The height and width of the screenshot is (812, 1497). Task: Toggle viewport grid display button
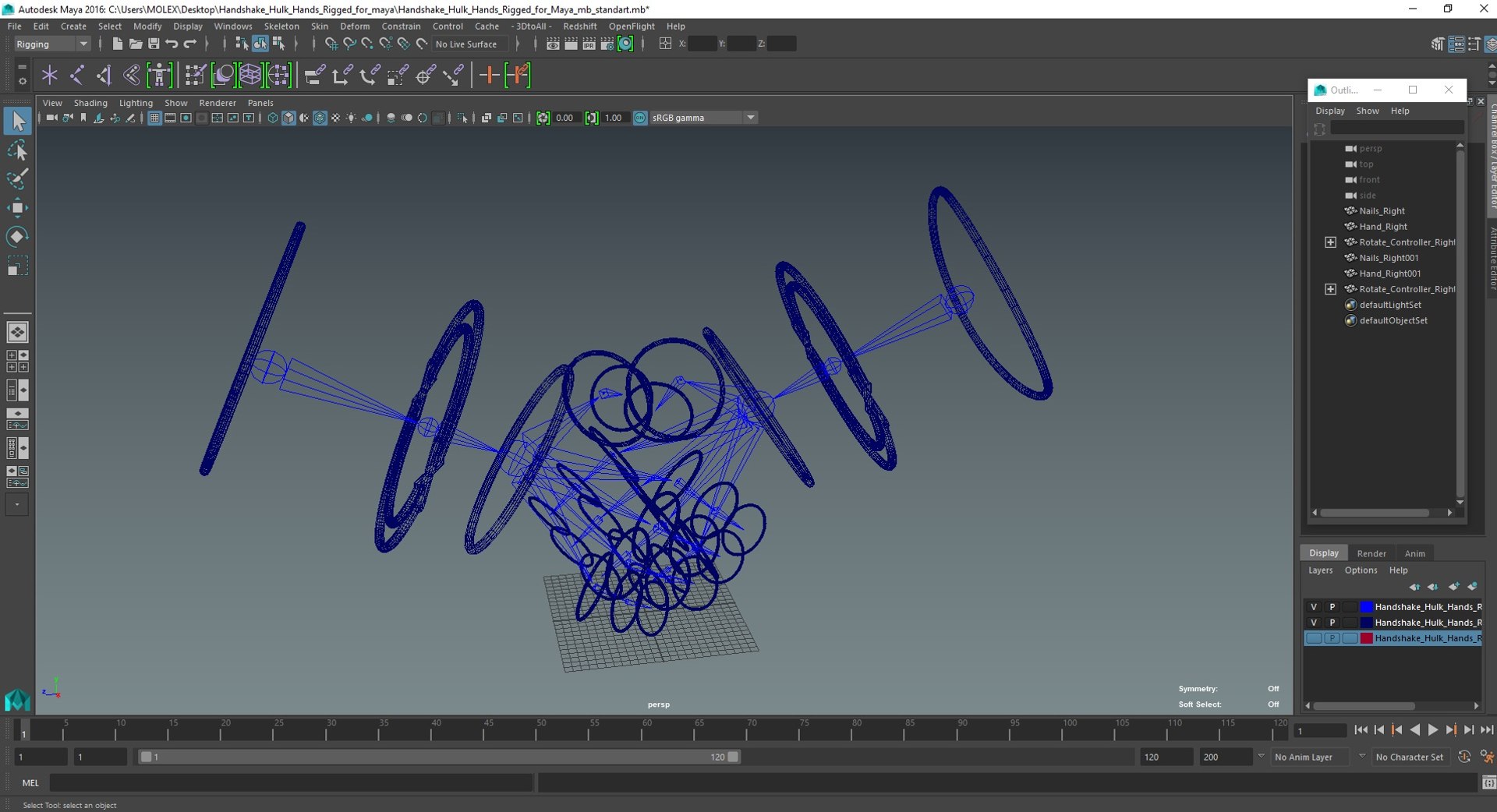[154, 118]
